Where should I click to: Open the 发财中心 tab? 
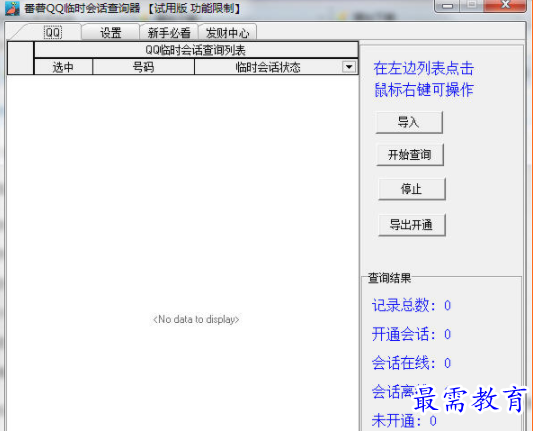(x=227, y=33)
